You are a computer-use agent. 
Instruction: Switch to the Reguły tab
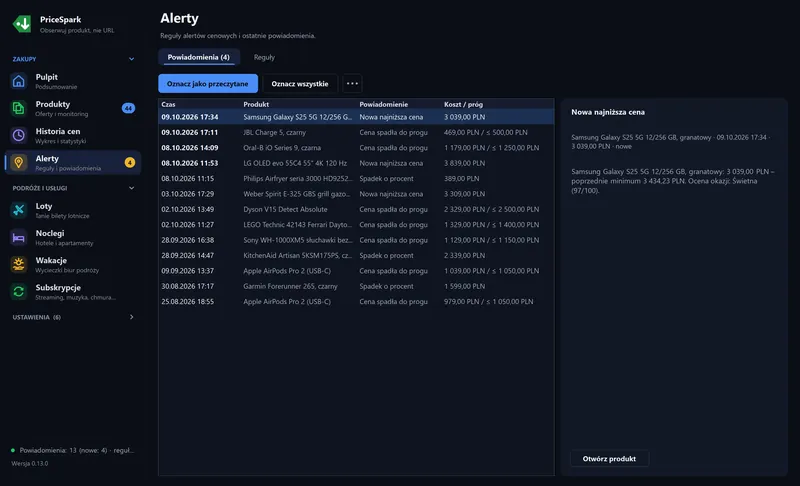(264, 57)
